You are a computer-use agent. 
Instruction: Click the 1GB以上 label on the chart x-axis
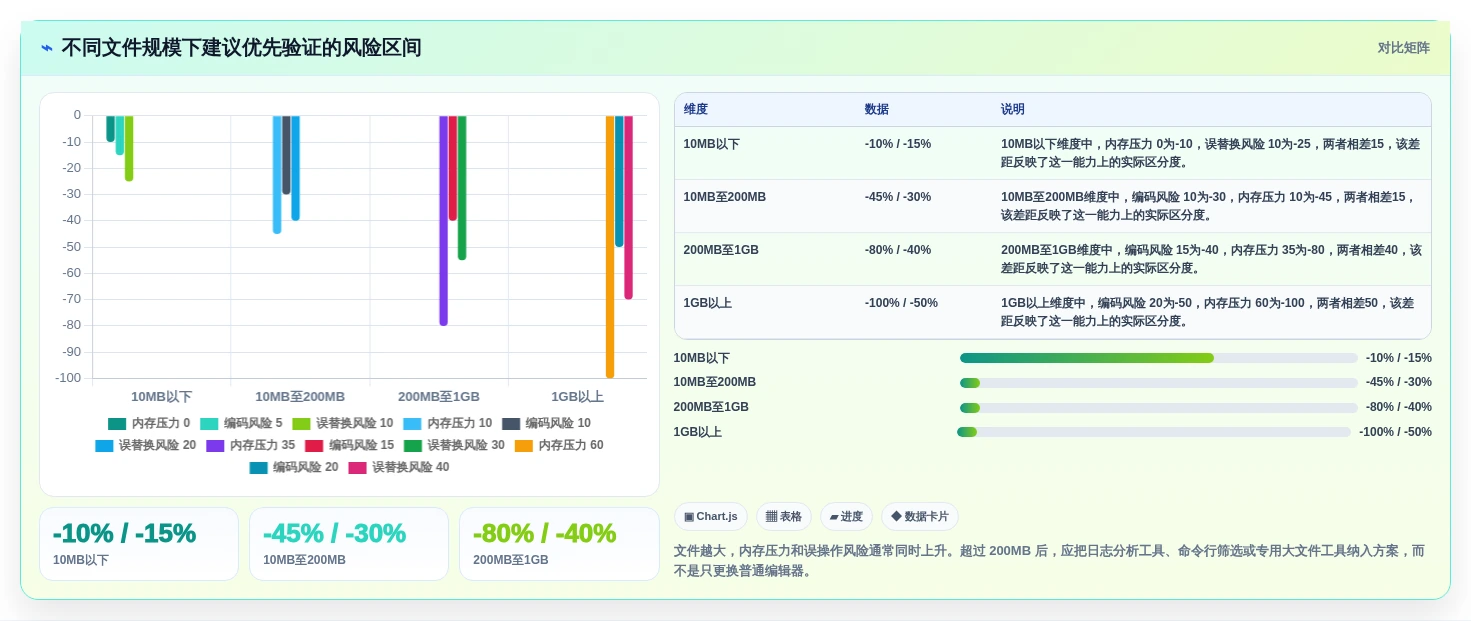coord(578,397)
